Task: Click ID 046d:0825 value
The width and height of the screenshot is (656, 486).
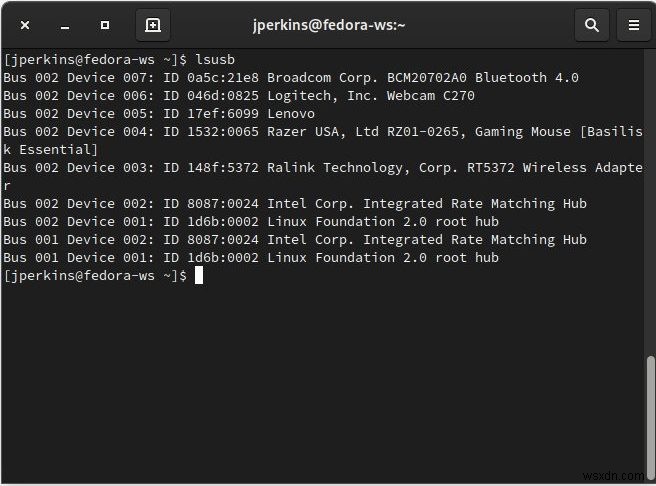Action: (x=223, y=95)
